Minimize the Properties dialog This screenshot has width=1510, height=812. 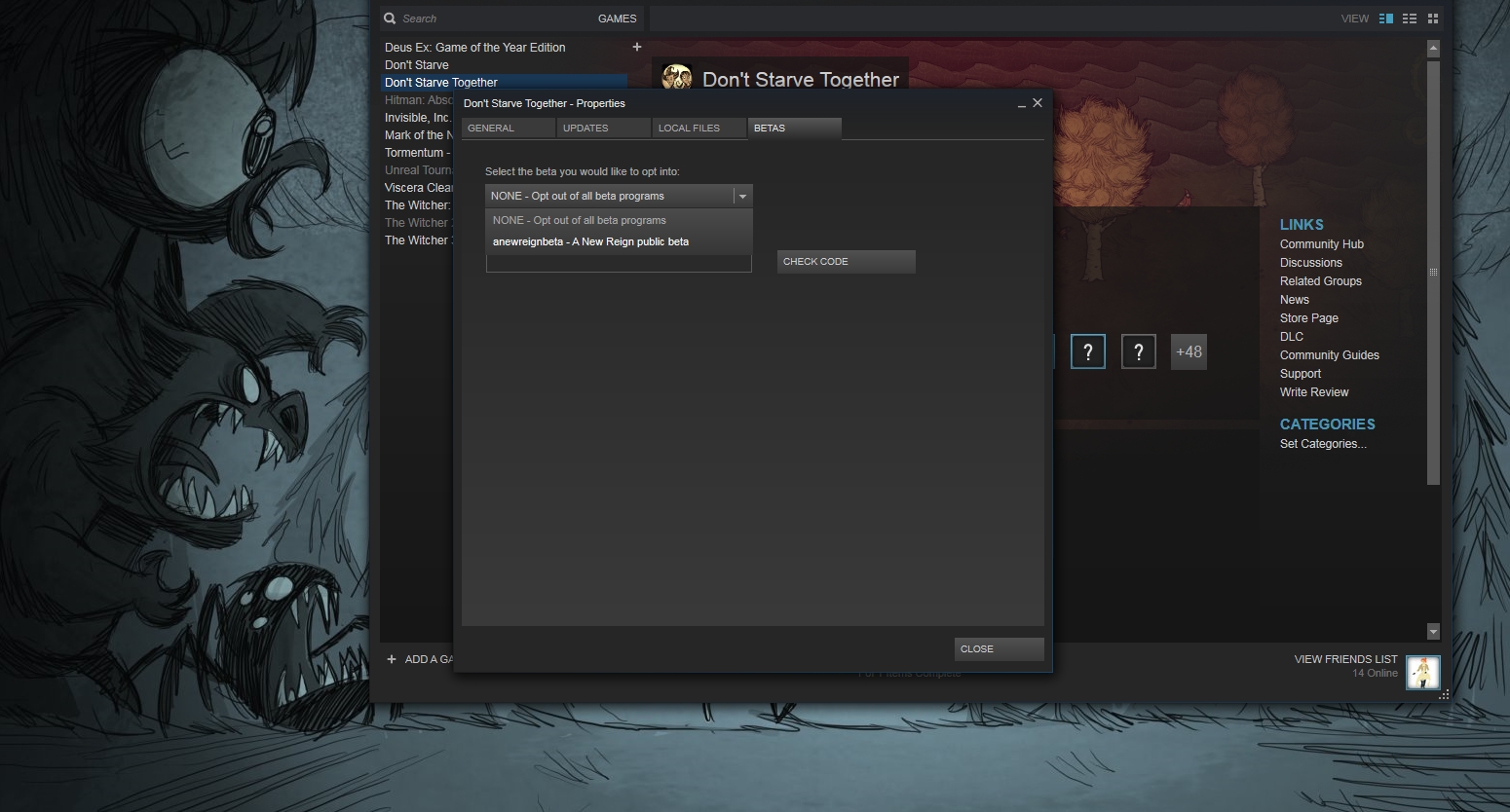1021,104
